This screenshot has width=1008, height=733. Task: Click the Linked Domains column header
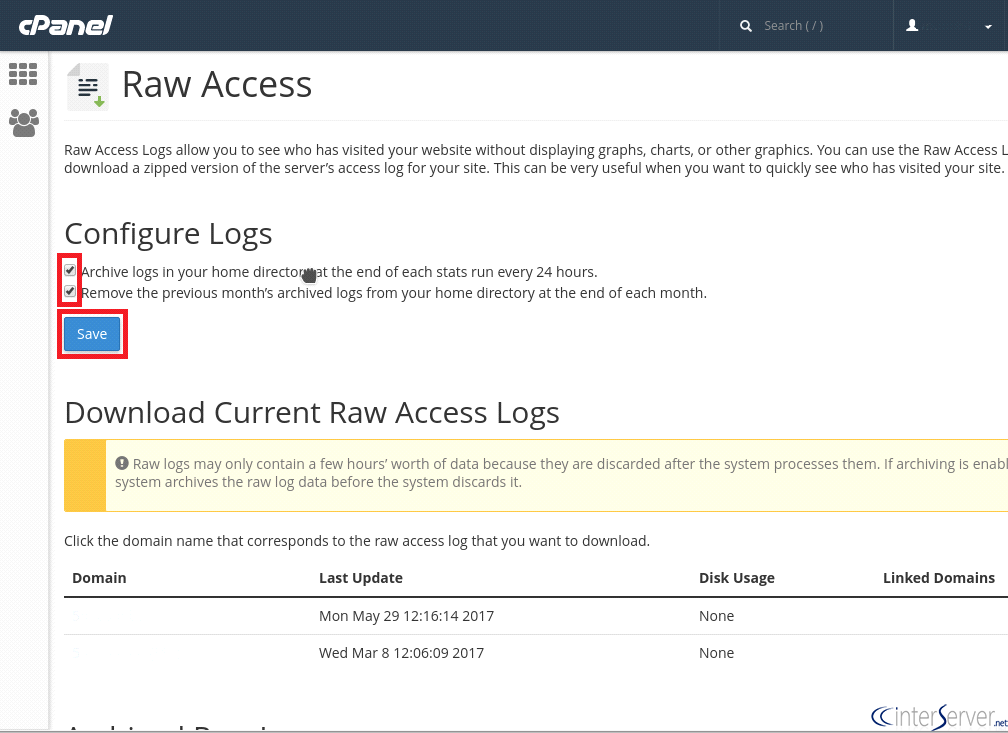939,577
